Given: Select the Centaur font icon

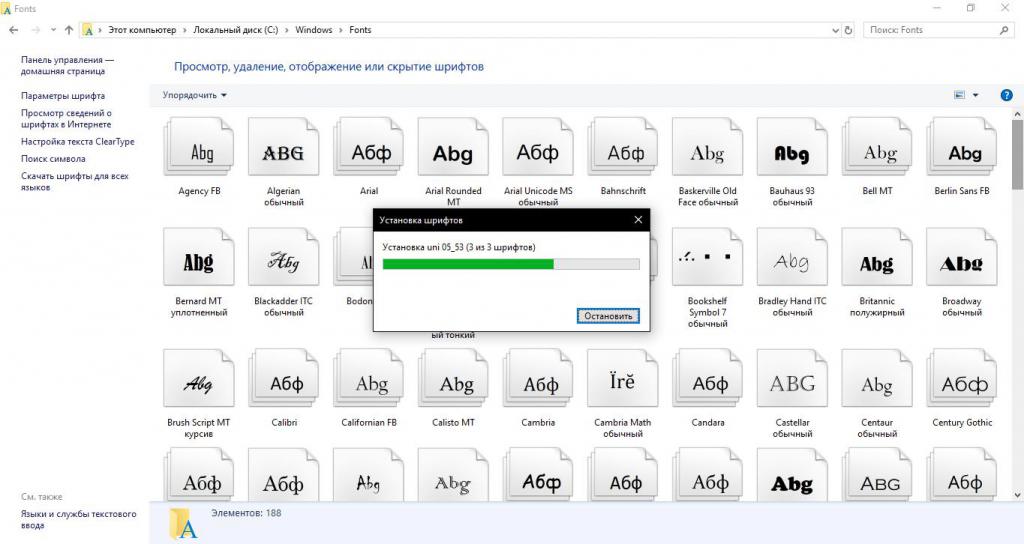Looking at the screenshot, I should tap(877, 379).
